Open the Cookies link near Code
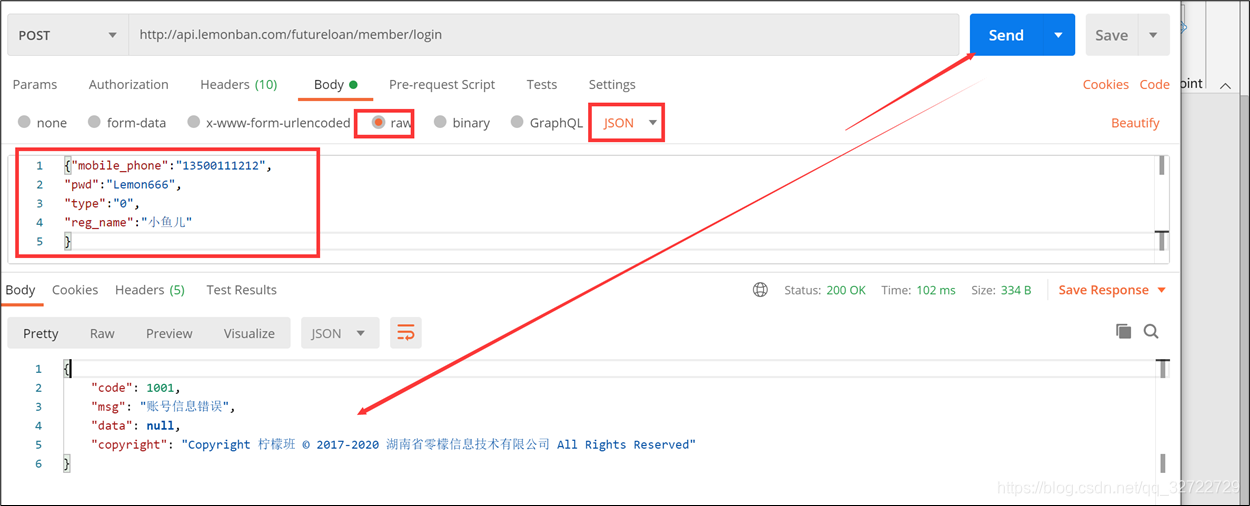 [1105, 85]
